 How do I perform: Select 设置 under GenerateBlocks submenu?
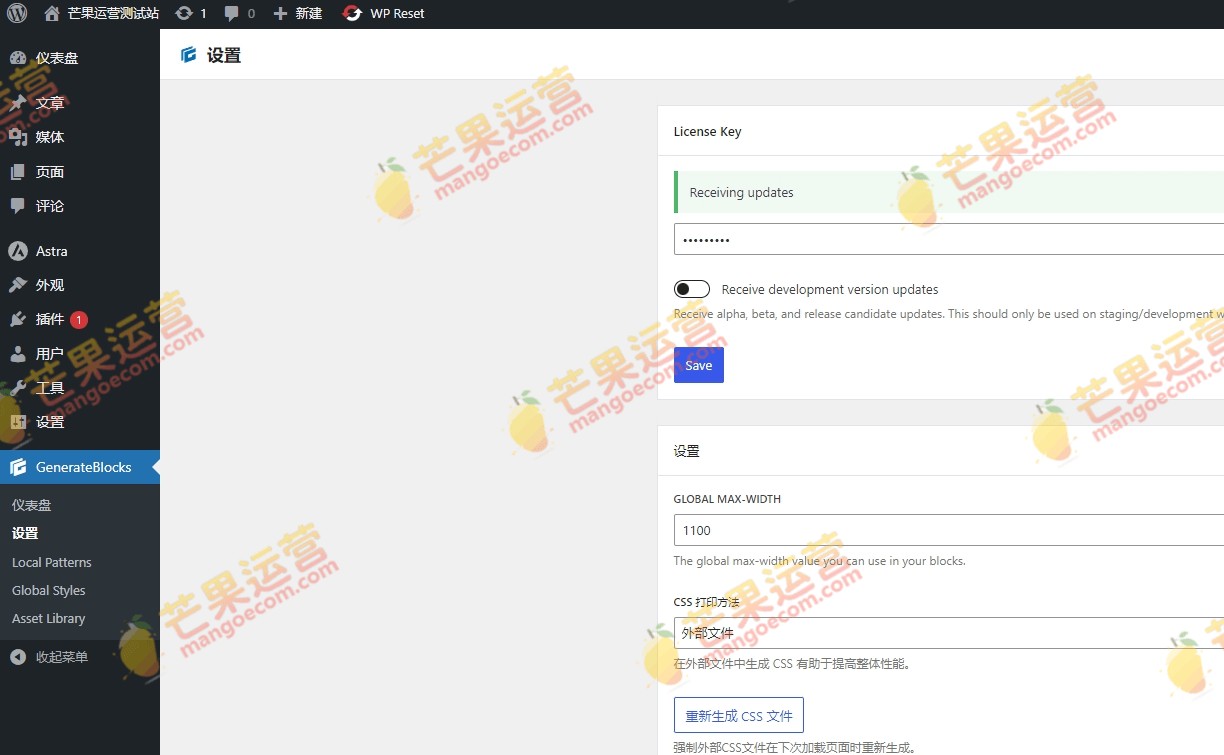click(x=24, y=533)
